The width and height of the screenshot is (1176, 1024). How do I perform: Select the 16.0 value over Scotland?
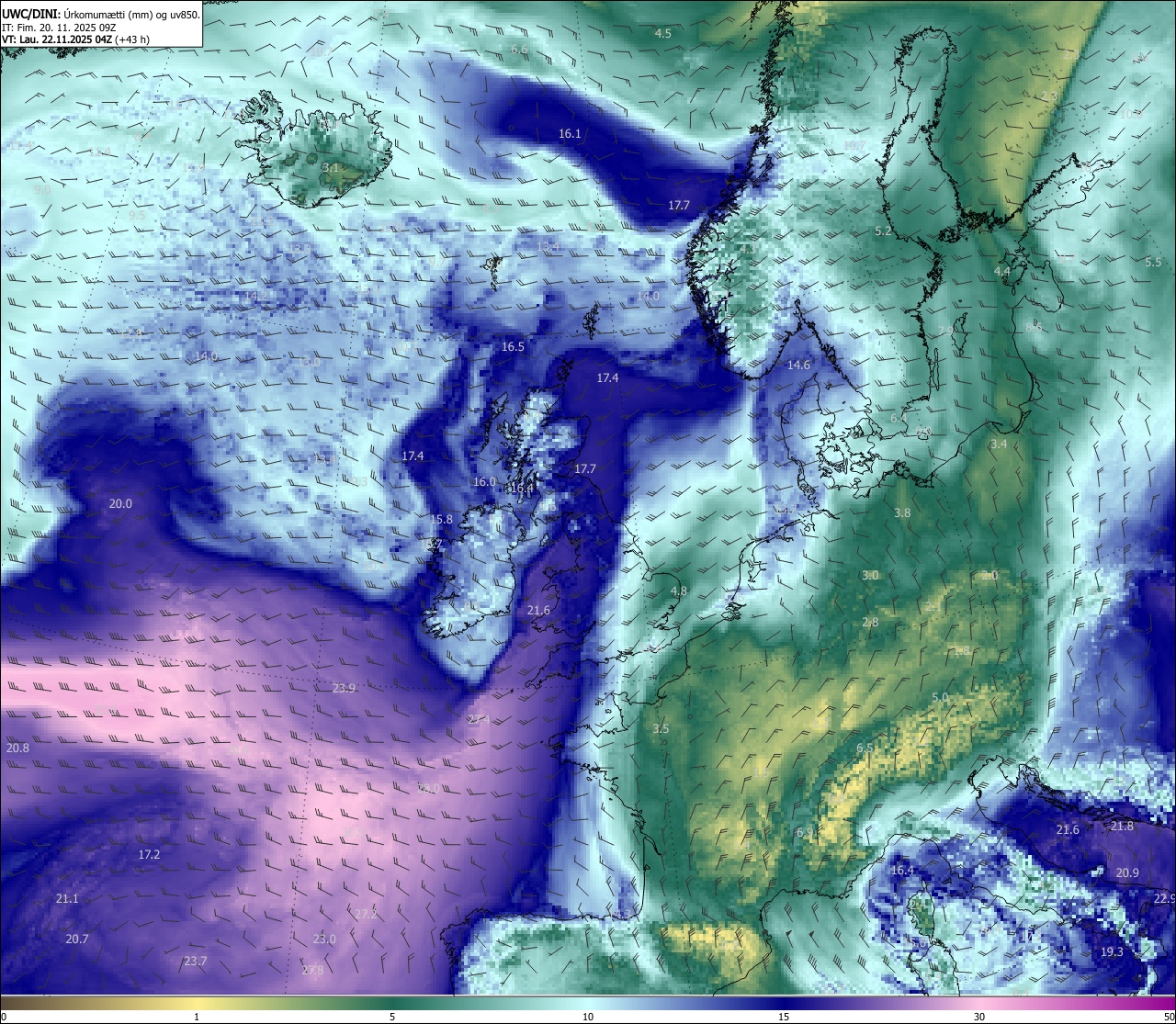pos(484,482)
